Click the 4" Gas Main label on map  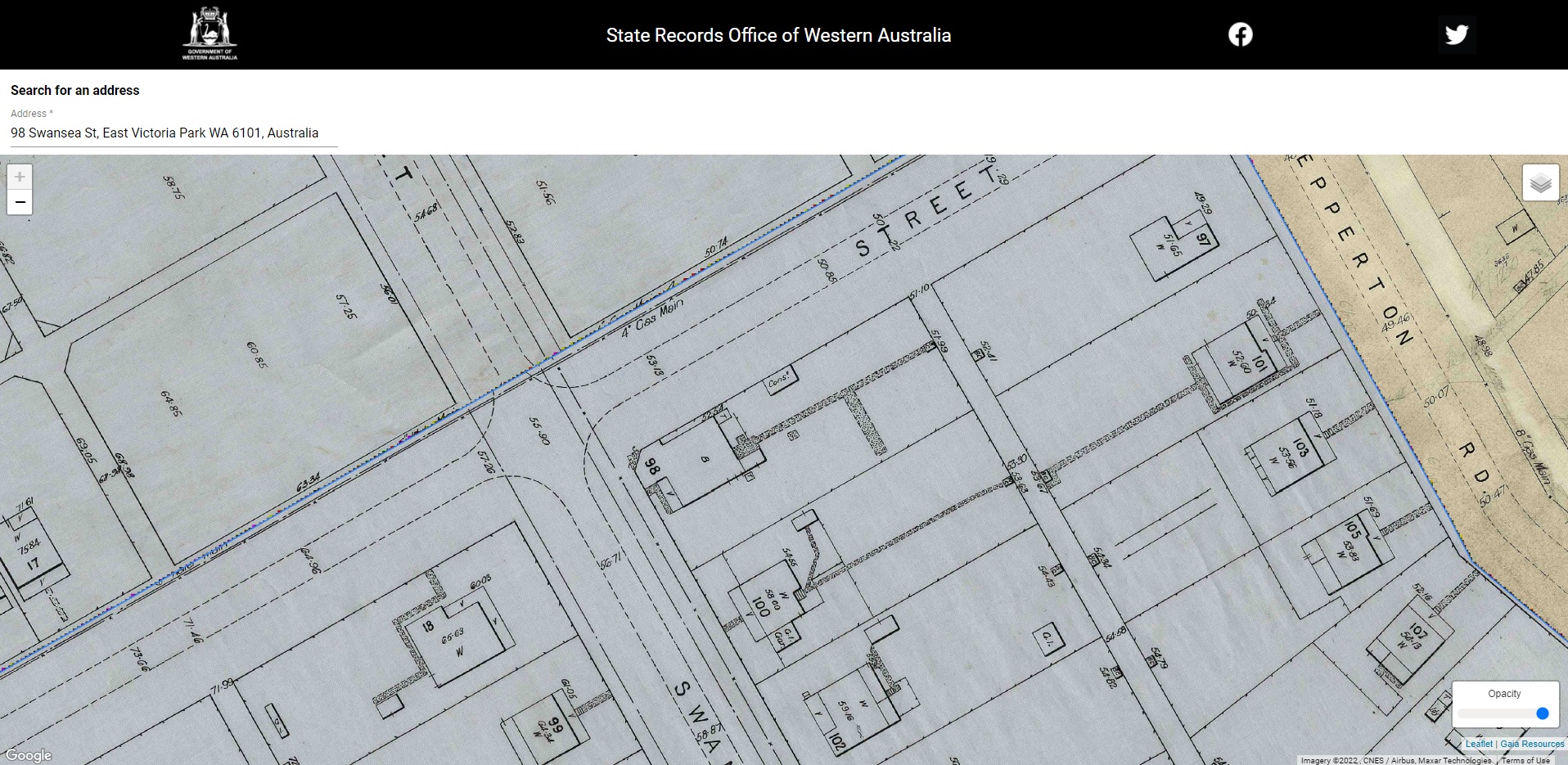[651, 319]
